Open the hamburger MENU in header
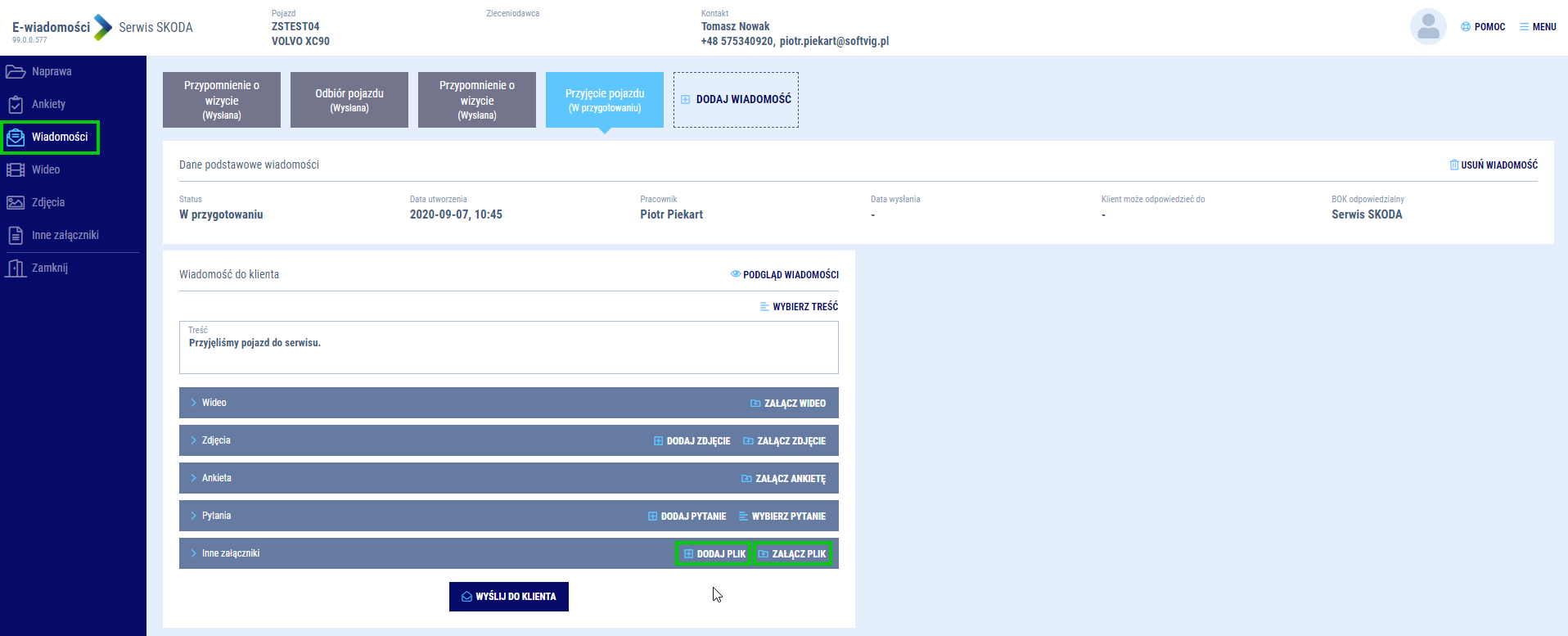The height and width of the screenshot is (636, 1568). click(x=1538, y=27)
